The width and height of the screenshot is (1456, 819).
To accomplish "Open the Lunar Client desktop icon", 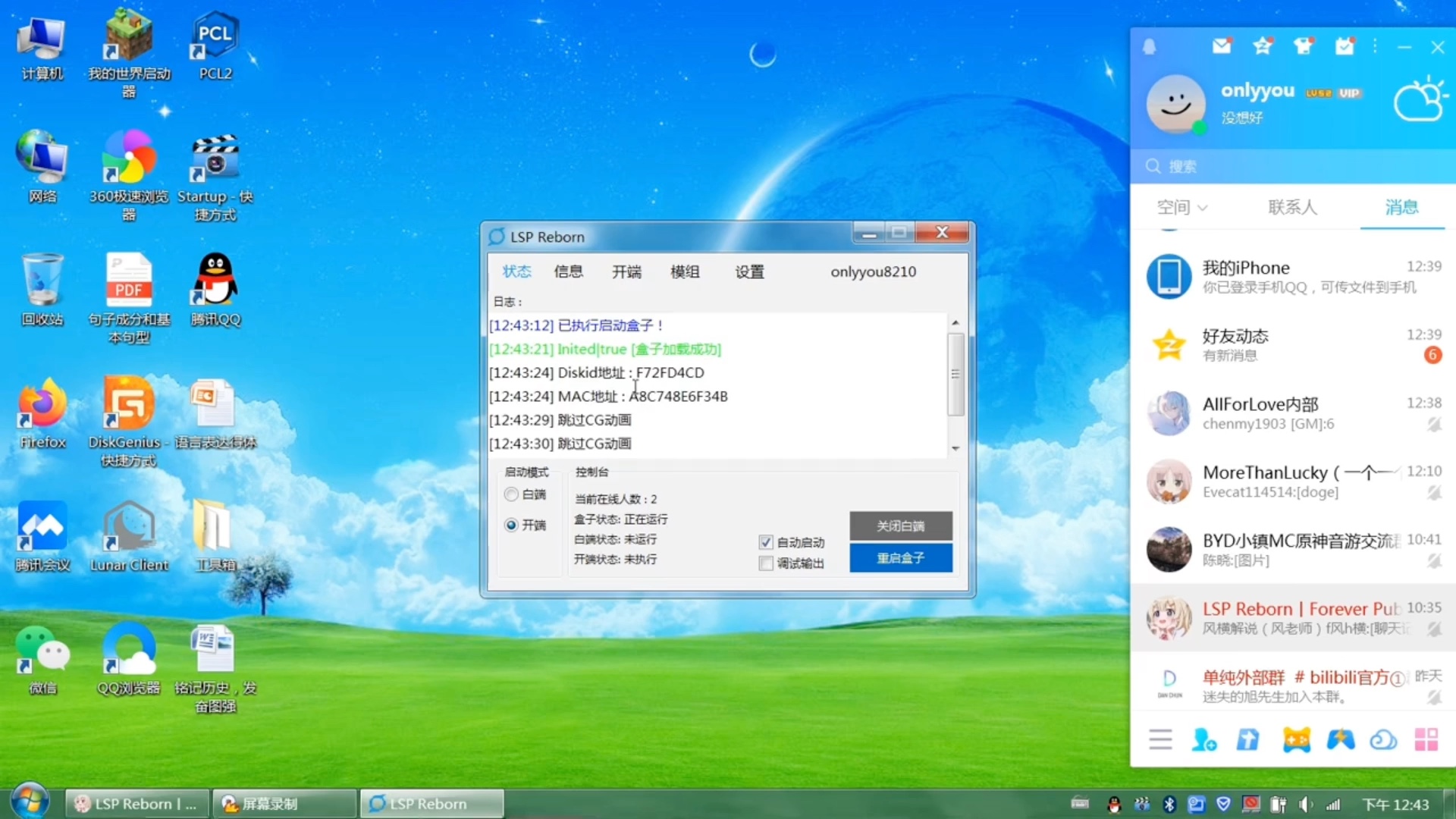I will (x=129, y=535).
